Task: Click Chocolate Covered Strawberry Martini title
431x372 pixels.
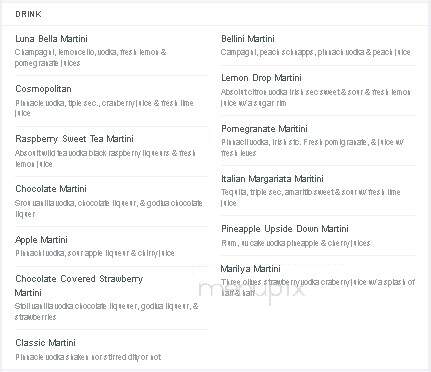Action: pyautogui.click(x=79, y=286)
